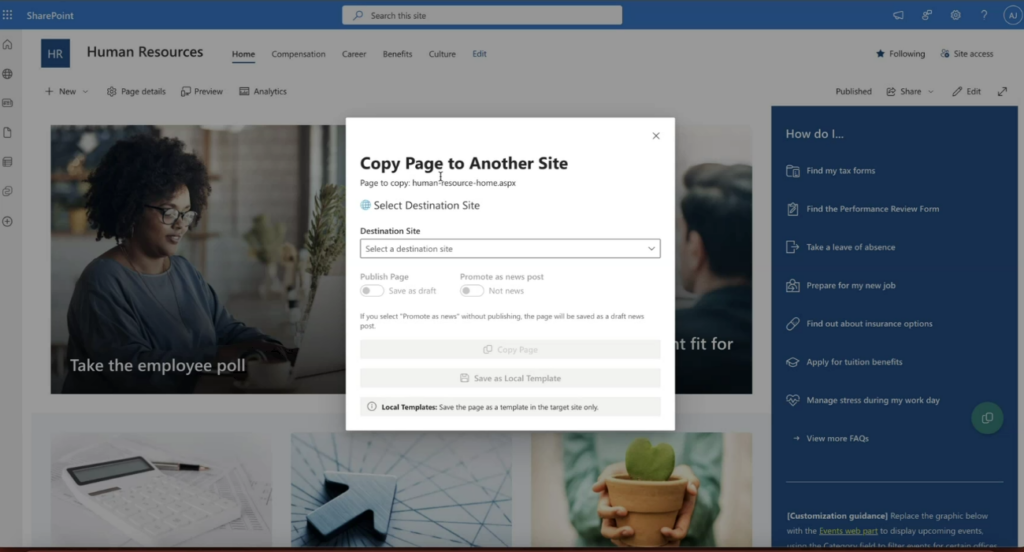Toggle Promote as news post switch
Image resolution: width=1024 pixels, height=552 pixels.
[472, 291]
